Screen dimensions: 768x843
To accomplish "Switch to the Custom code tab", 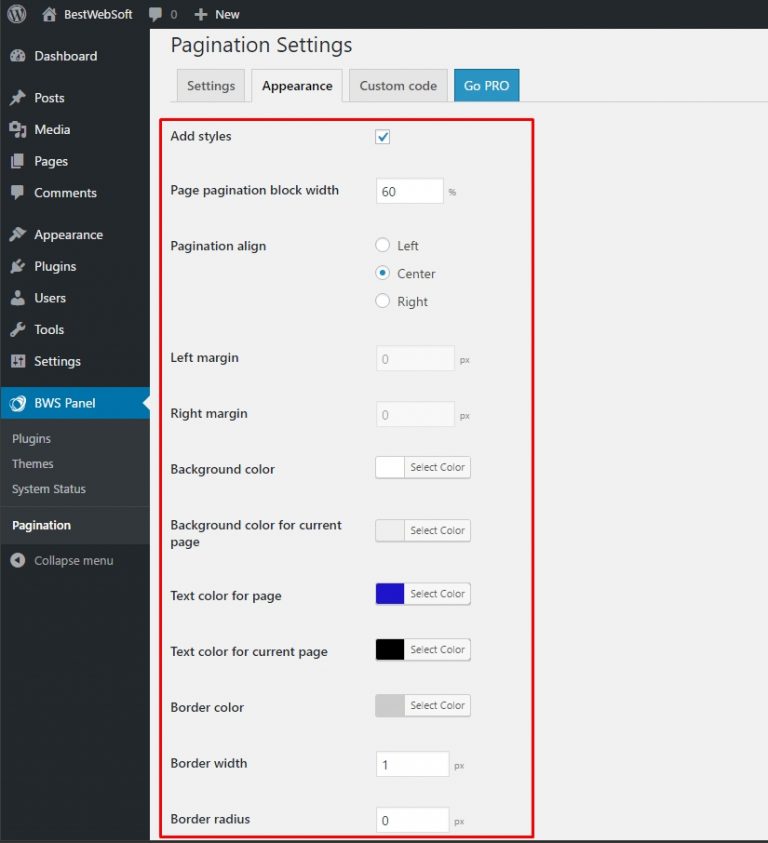I will [x=397, y=86].
